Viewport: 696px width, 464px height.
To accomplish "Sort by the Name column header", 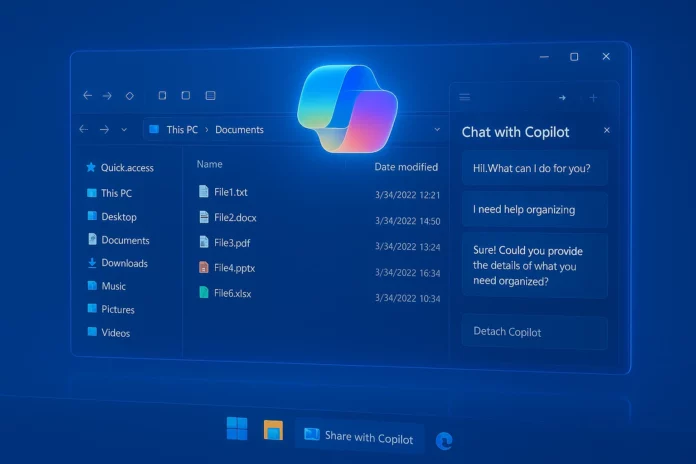I will click(x=210, y=164).
